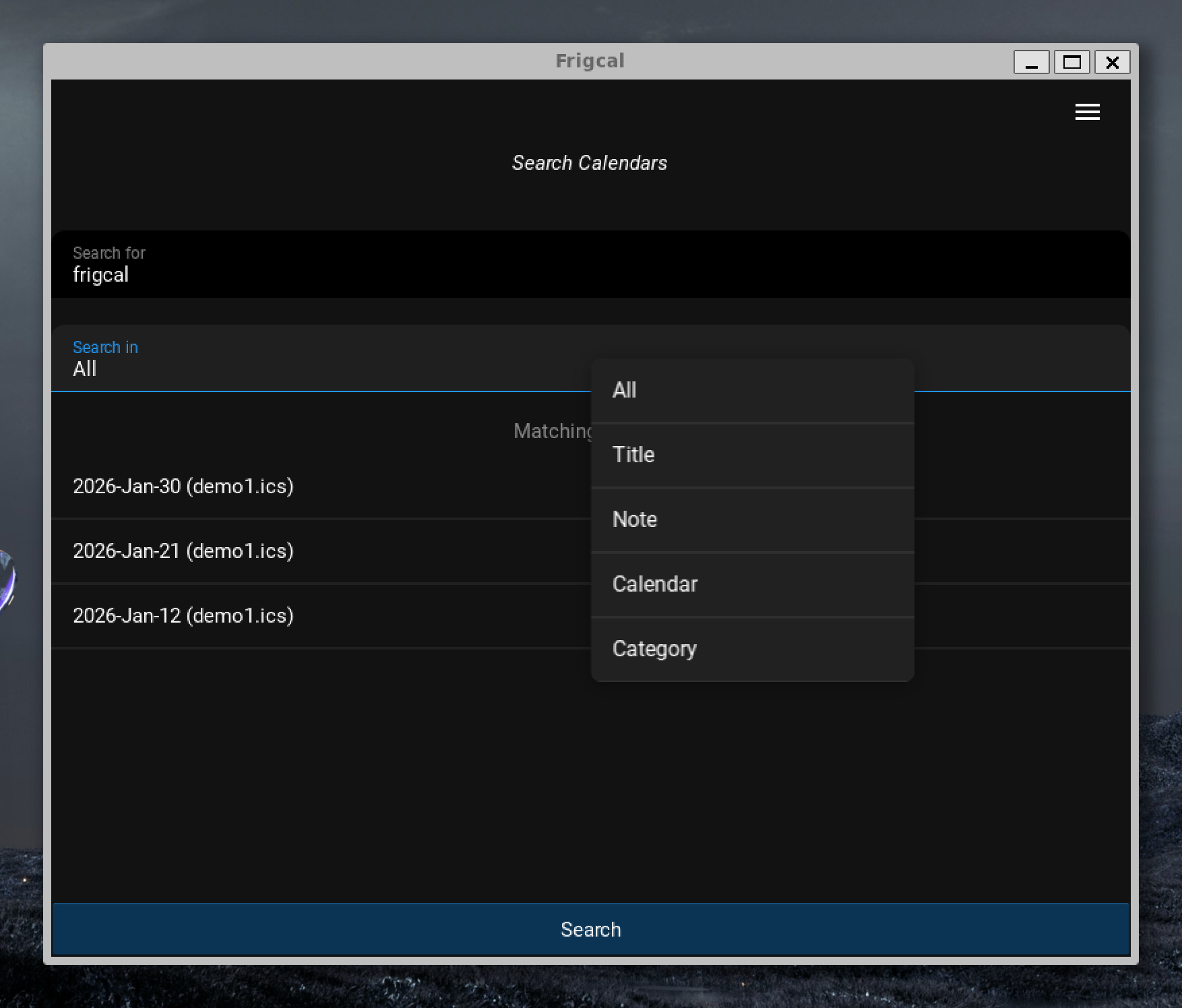Close the Frigcal window
Viewport: 1182px width, 1008px height.
1112,63
